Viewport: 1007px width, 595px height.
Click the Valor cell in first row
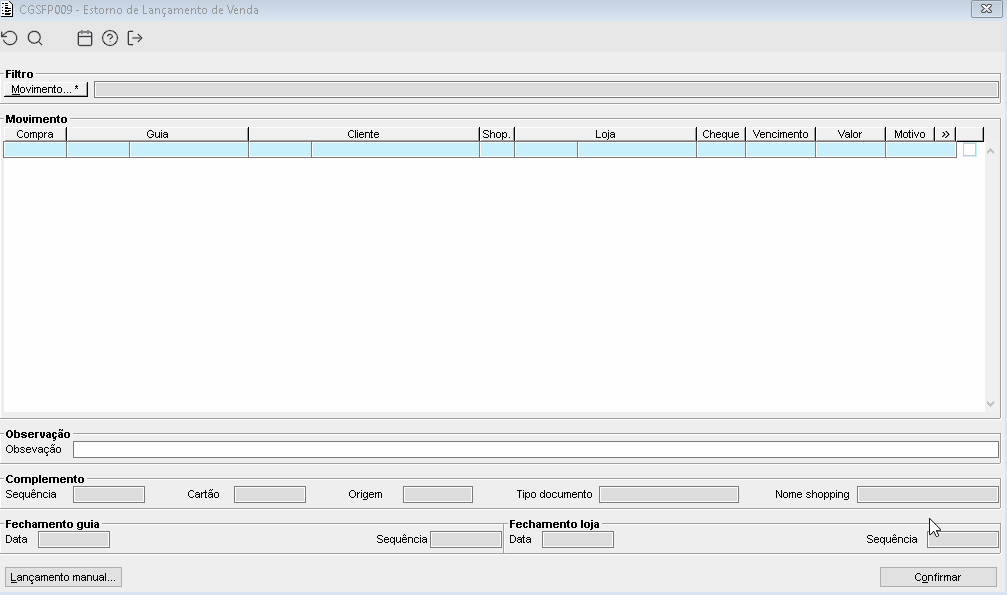pyautogui.click(x=850, y=150)
